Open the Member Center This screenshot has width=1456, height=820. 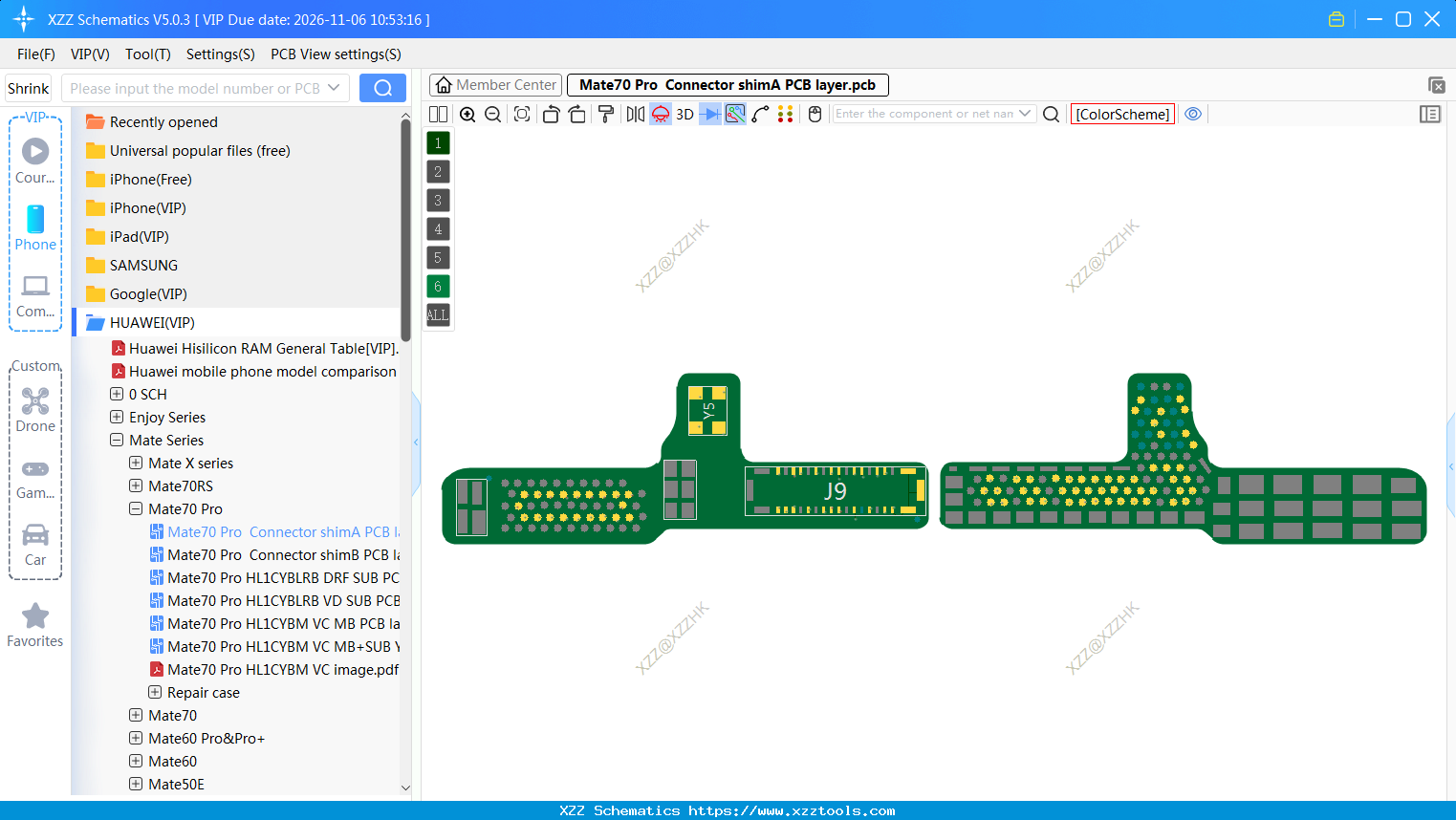496,85
